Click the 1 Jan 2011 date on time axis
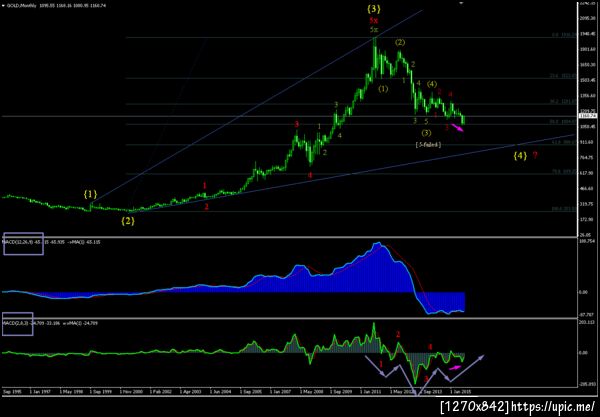 pos(371,392)
